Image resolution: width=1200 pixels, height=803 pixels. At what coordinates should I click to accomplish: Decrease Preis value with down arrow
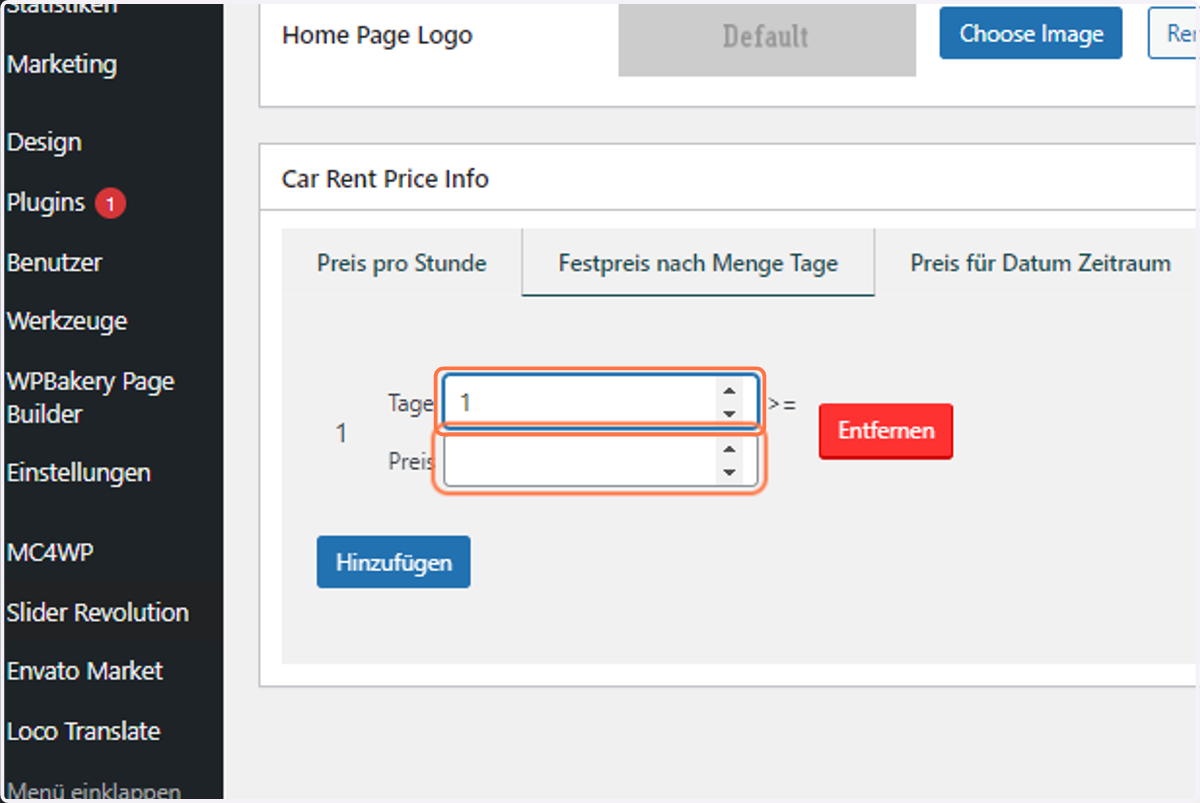point(729,472)
